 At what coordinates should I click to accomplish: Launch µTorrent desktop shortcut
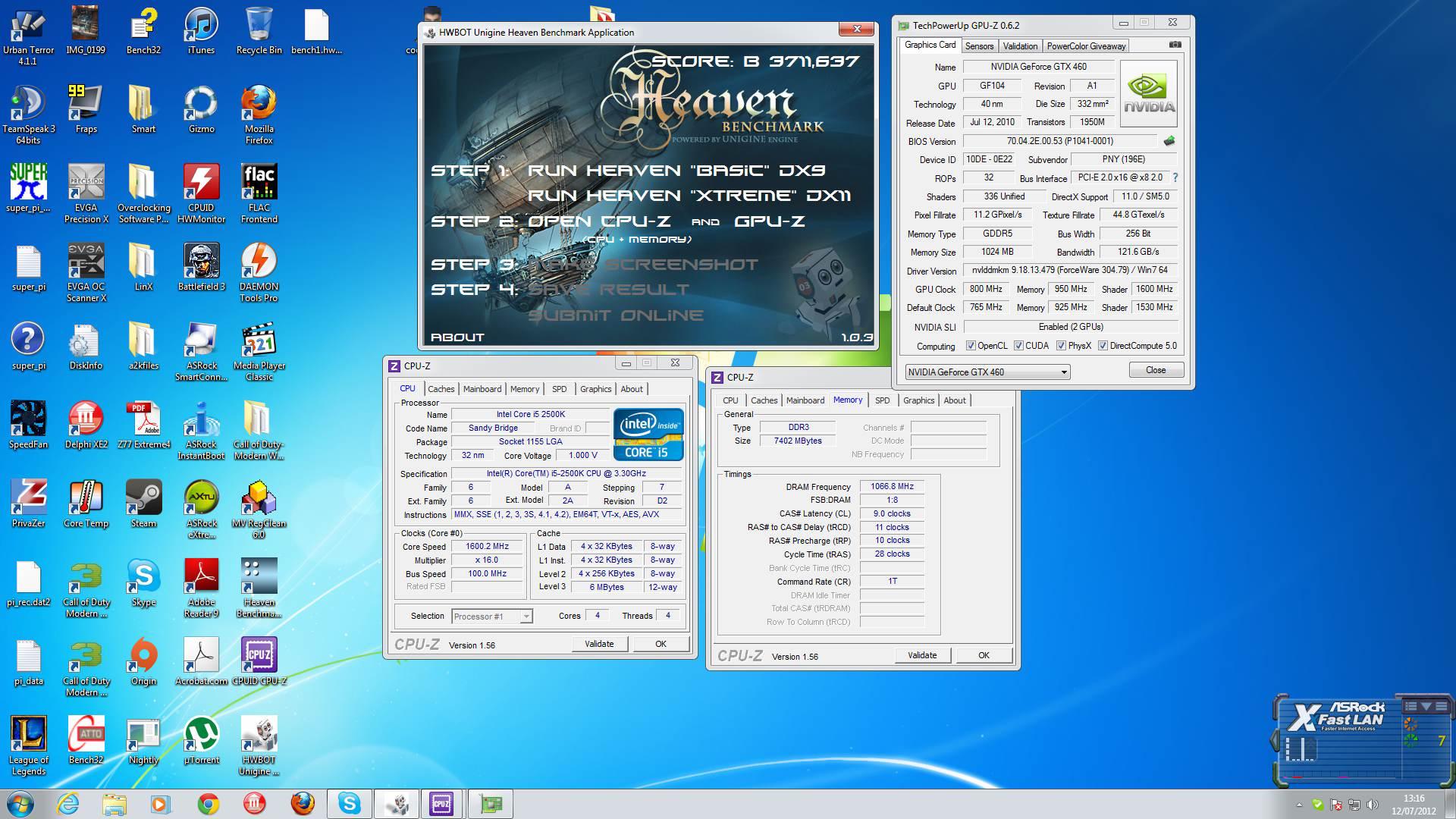(x=201, y=741)
